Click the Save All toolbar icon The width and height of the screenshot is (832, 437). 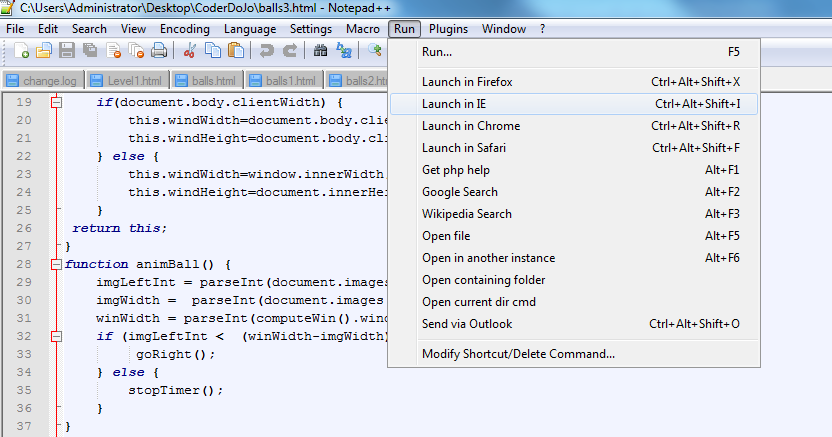pyautogui.click(x=90, y=50)
